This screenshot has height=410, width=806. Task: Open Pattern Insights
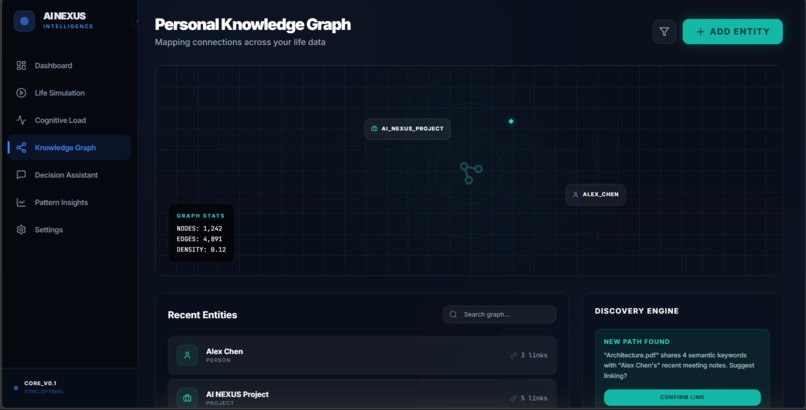pyautogui.click(x=69, y=202)
